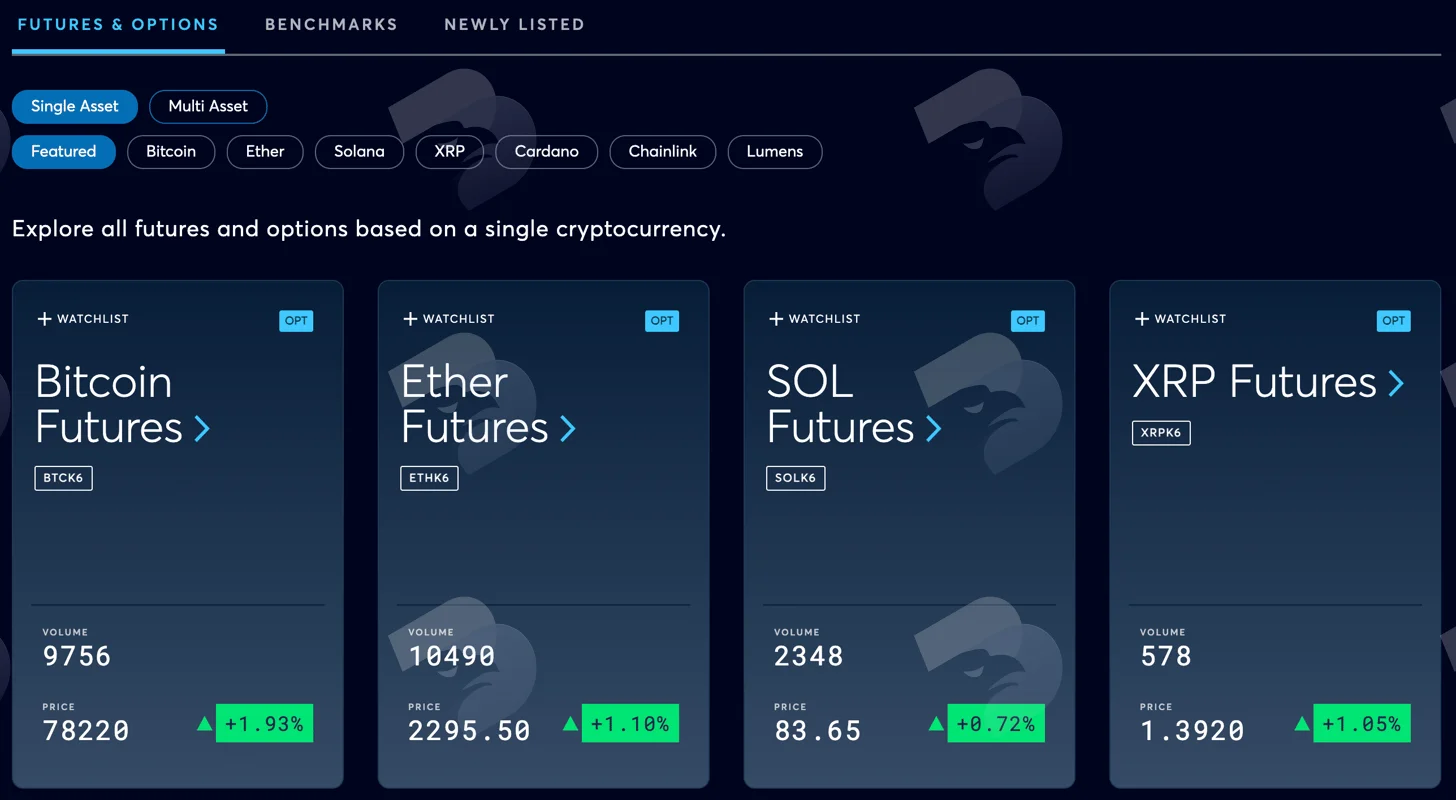The height and width of the screenshot is (800, 1456).
Task: Select the Single Asset filter
Action: 75,106
